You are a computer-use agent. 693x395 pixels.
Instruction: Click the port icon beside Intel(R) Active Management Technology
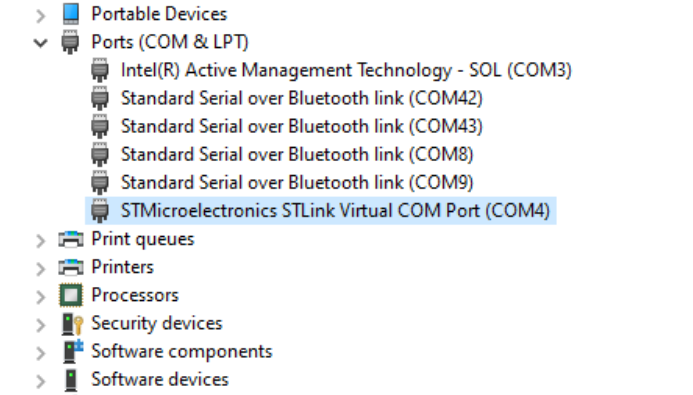click(100, 70)
